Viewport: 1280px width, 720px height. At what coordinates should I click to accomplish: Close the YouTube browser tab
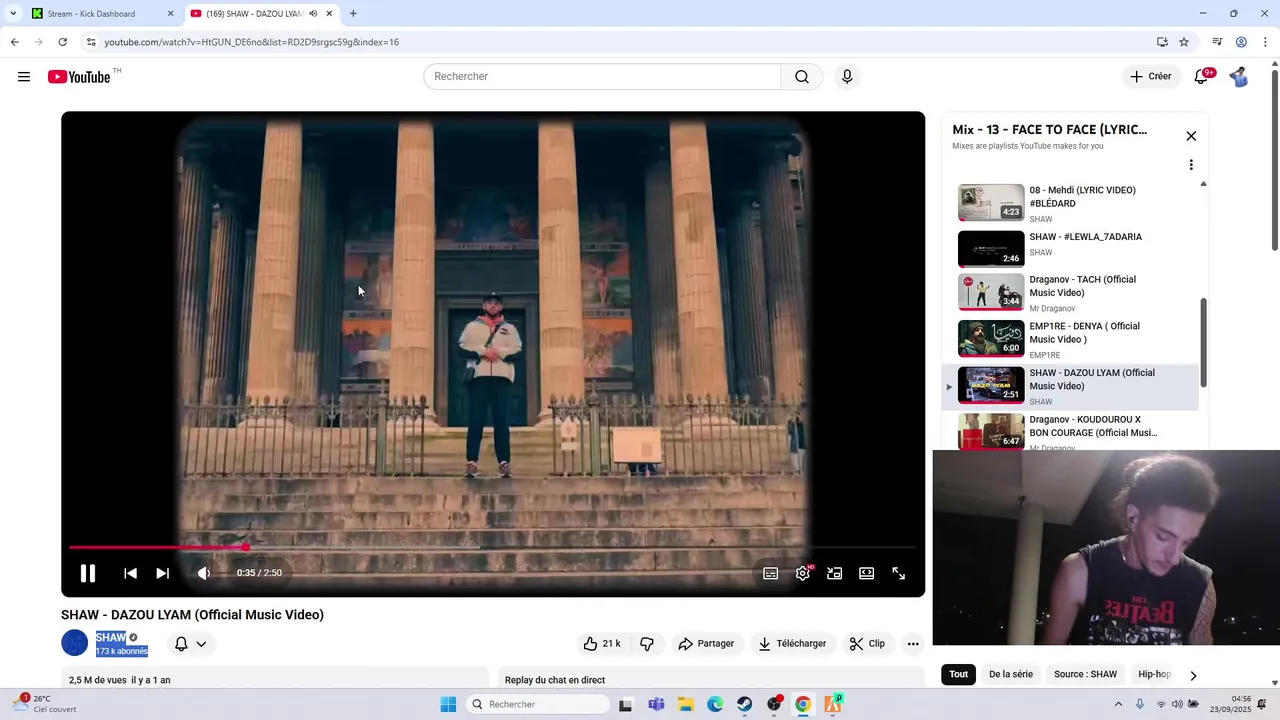pyautogui.click(x=330, y=14)
